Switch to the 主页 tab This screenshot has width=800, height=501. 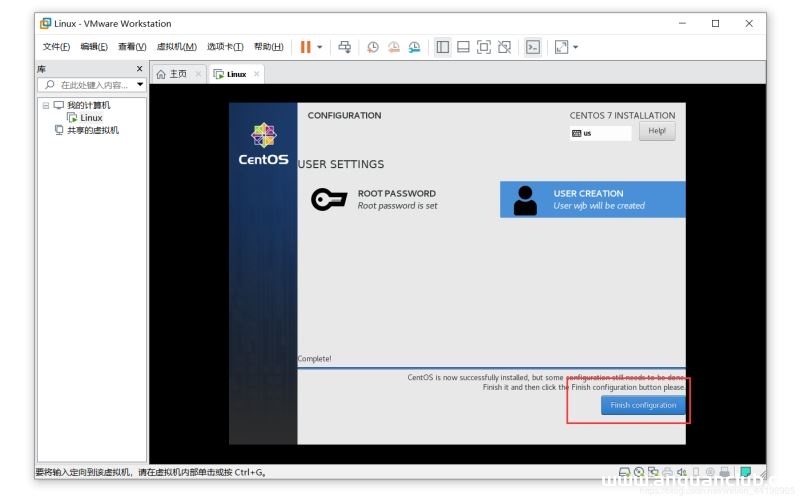172,74
